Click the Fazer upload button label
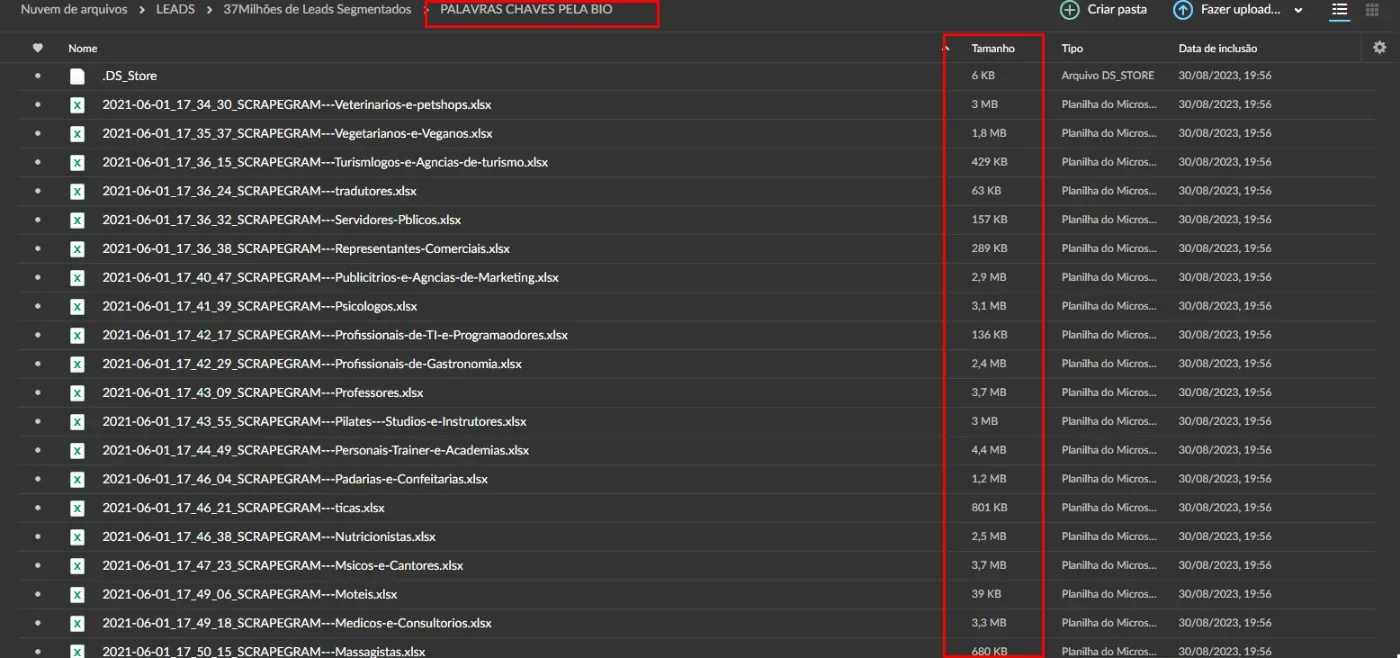The height and width of the screenshot is (658, 1400). click(x=1240, y=10)
